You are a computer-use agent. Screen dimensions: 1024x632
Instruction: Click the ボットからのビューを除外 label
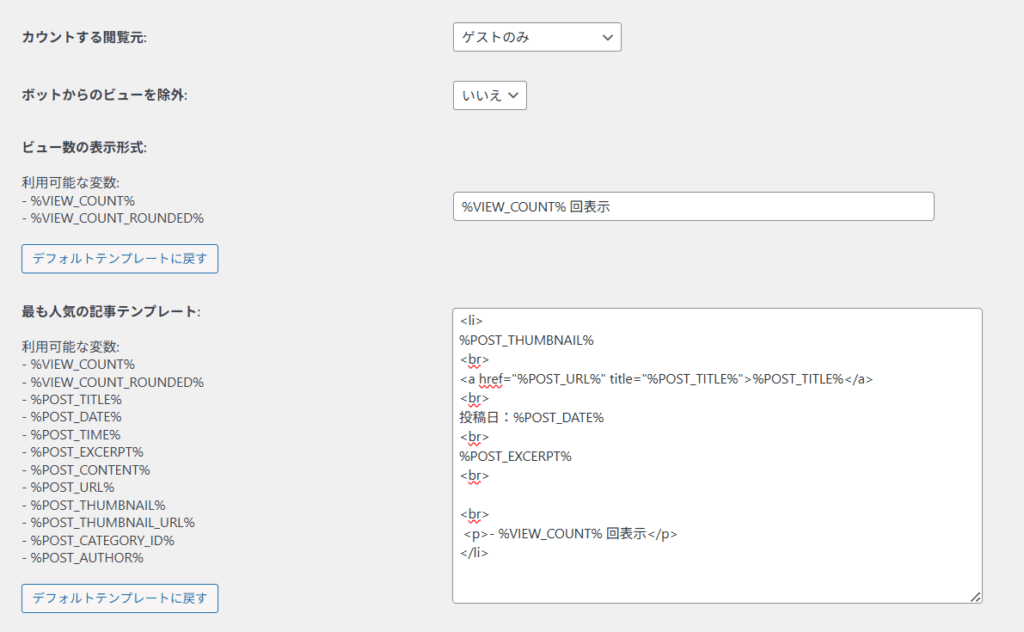click(x=105, y=95)
